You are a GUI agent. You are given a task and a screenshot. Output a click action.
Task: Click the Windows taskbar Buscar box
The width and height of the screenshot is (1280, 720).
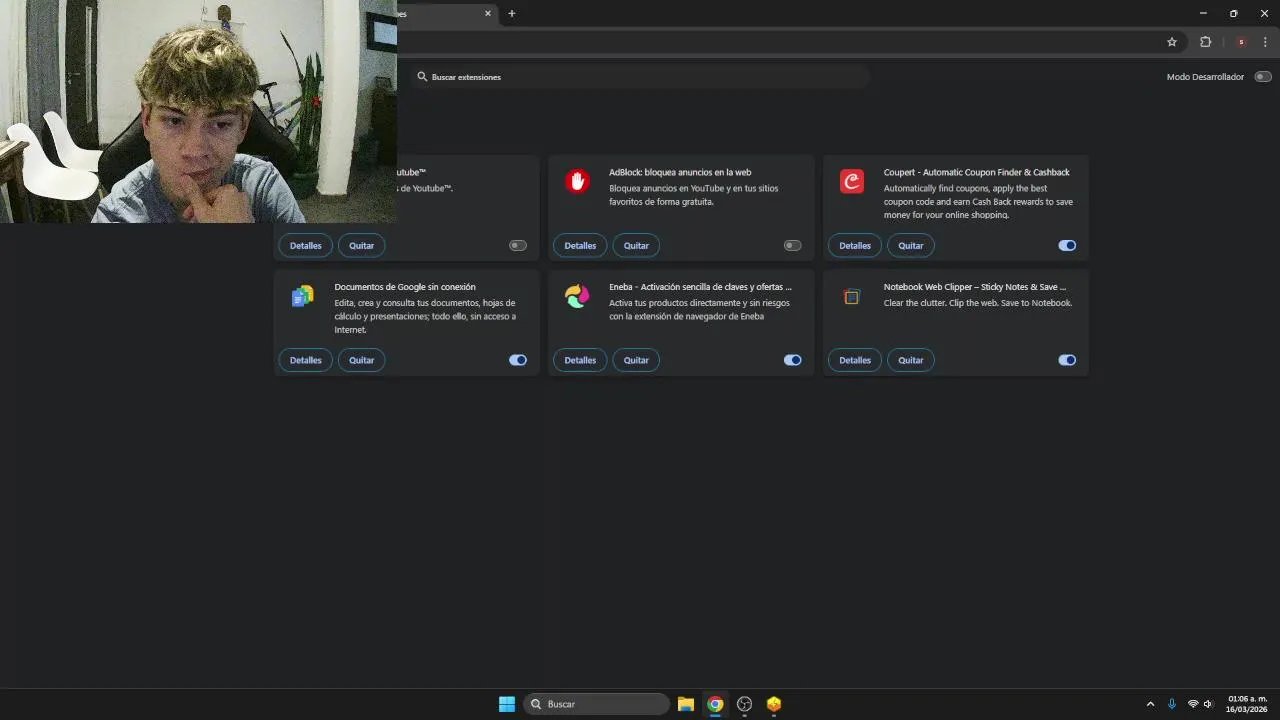coord(597,704)
